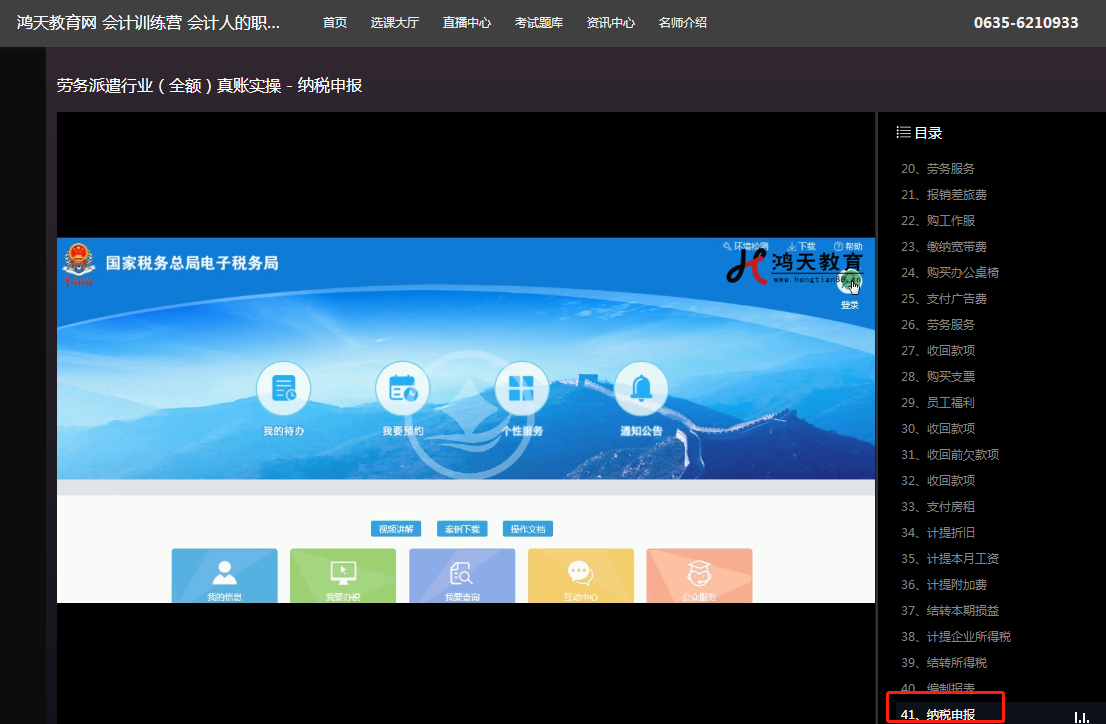The height and width of the screenshot is (724, 1106).
Task: Open 名师介绍 in top navigation
Action: click(x=683, y=23)
